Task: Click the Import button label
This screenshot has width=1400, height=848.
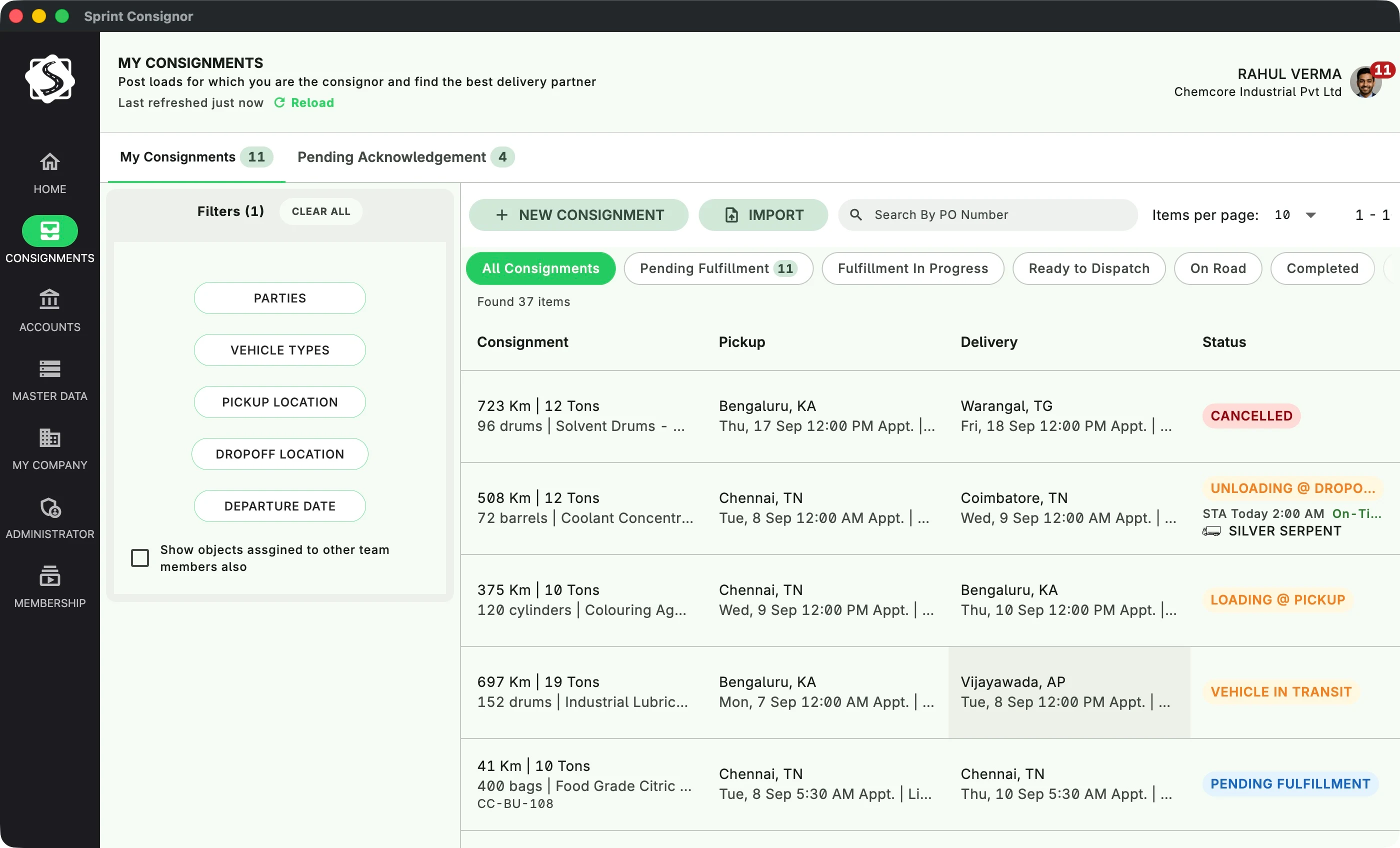Action: tap(775, 215)
